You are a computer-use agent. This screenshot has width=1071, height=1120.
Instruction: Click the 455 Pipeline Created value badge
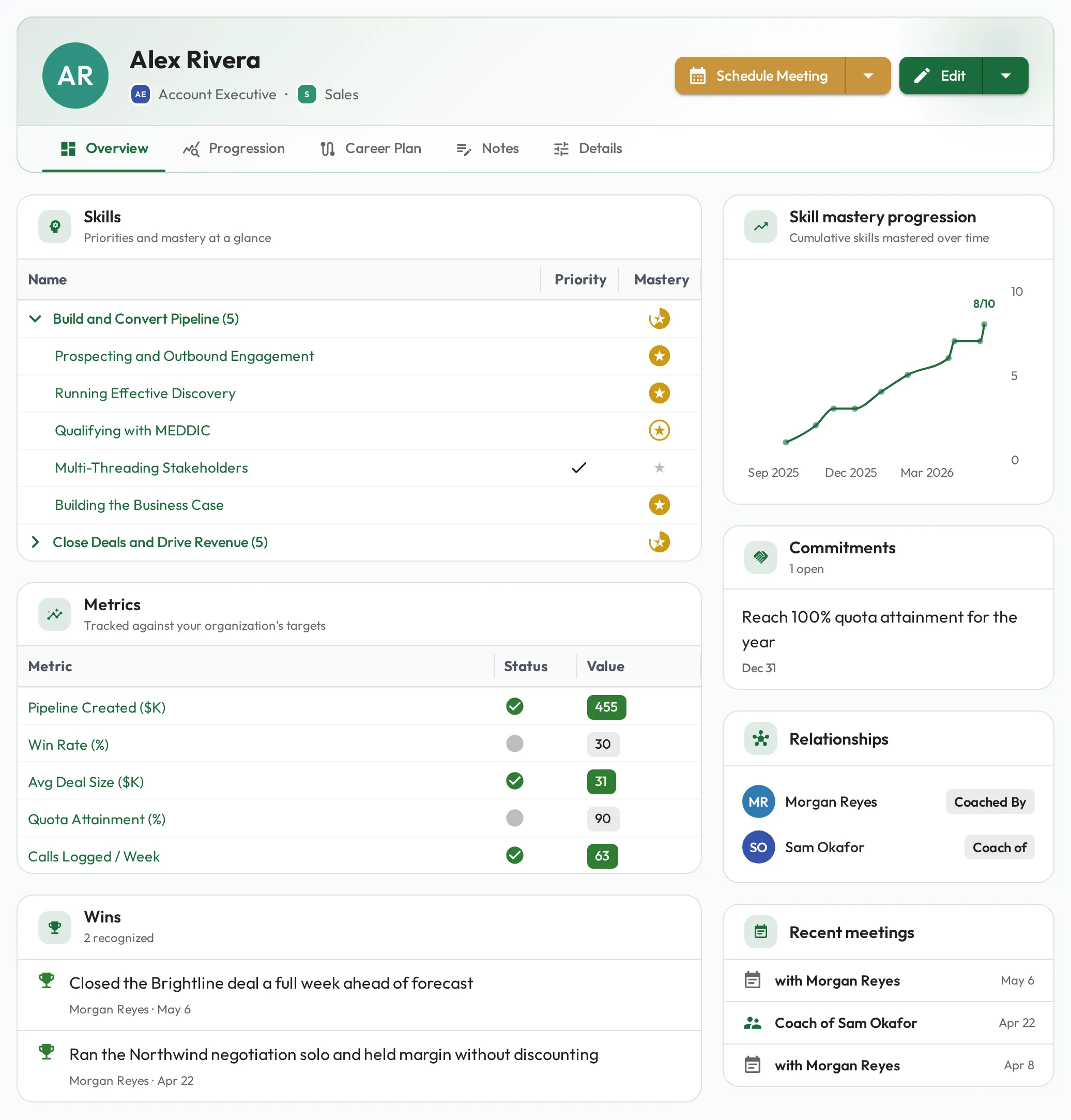tap(606, 707)
